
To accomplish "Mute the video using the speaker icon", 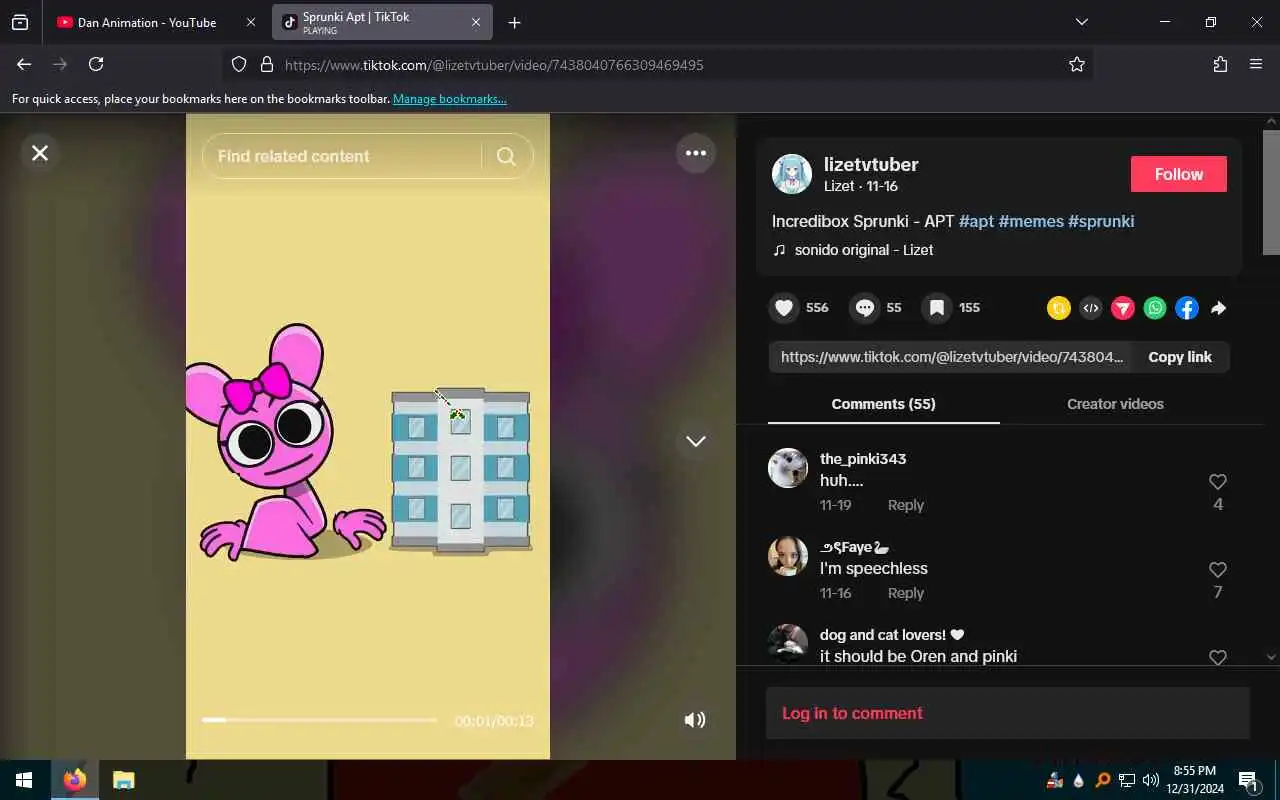I will coord(694,720).
